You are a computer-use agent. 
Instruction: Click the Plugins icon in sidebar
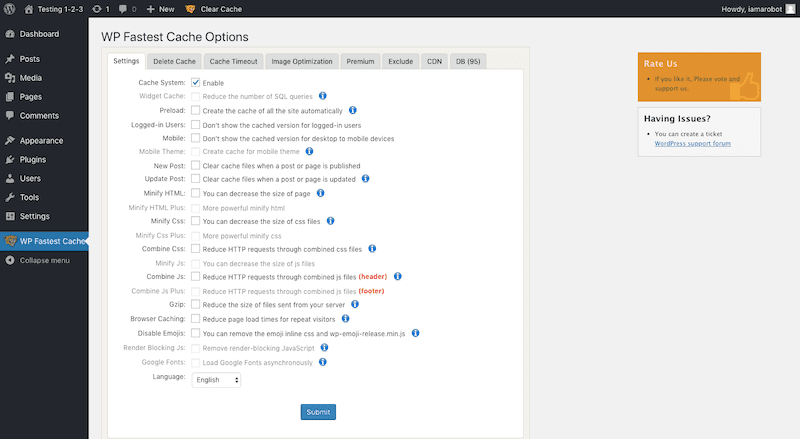[10, 159]
